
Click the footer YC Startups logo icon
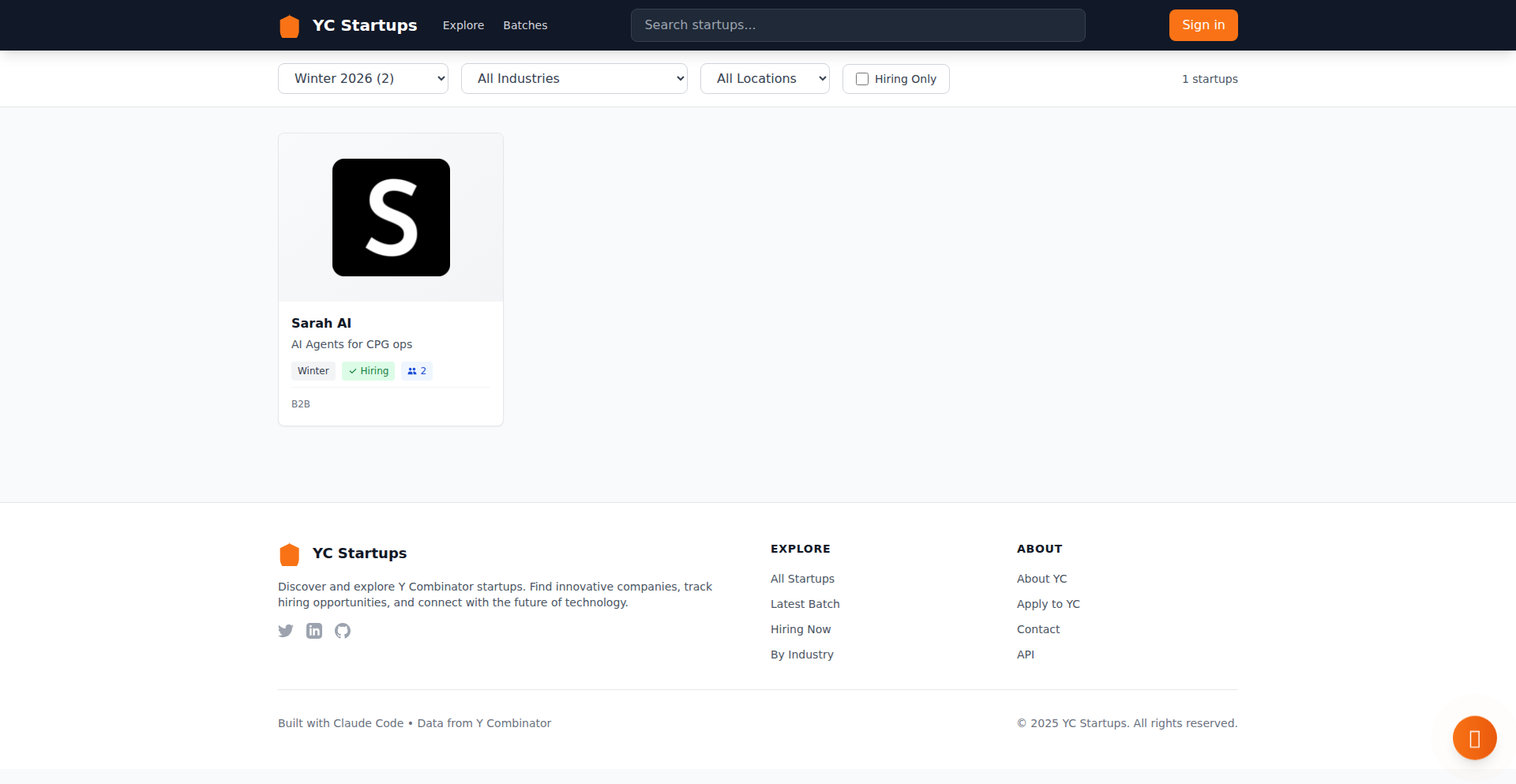click(290, 554)
